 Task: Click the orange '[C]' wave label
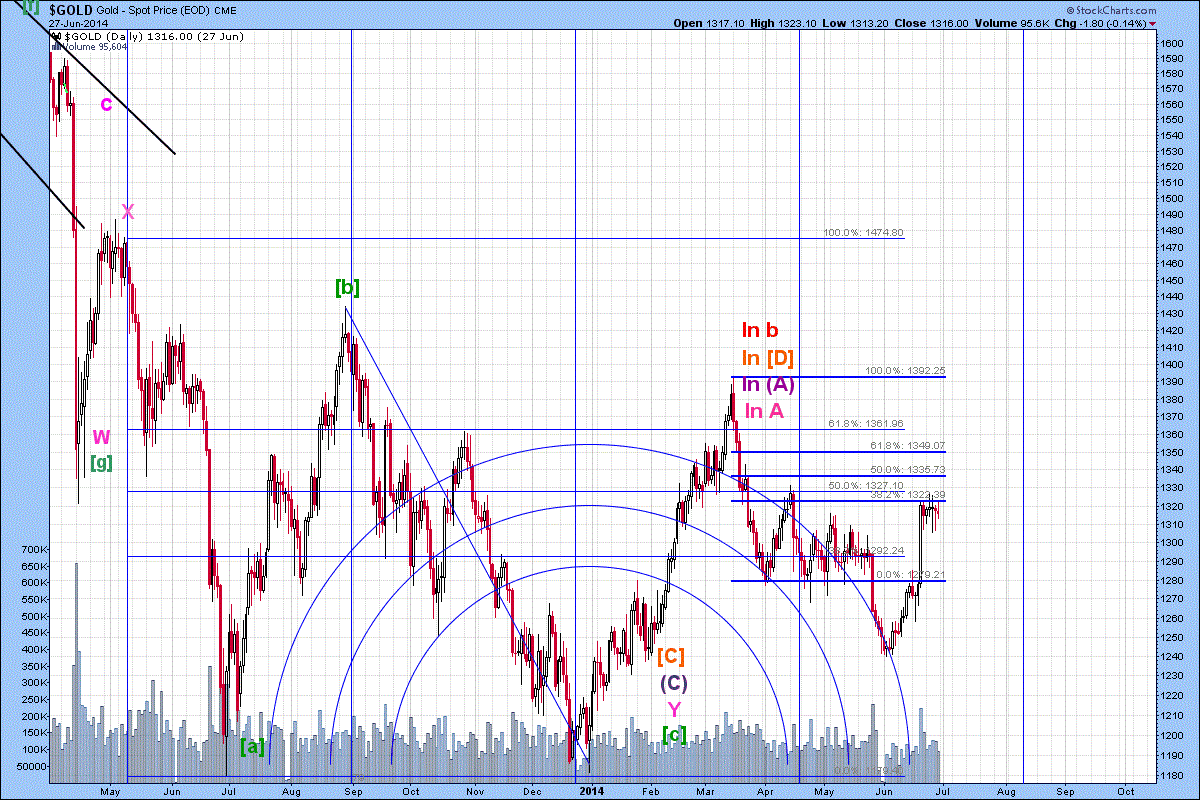[671, 655]
